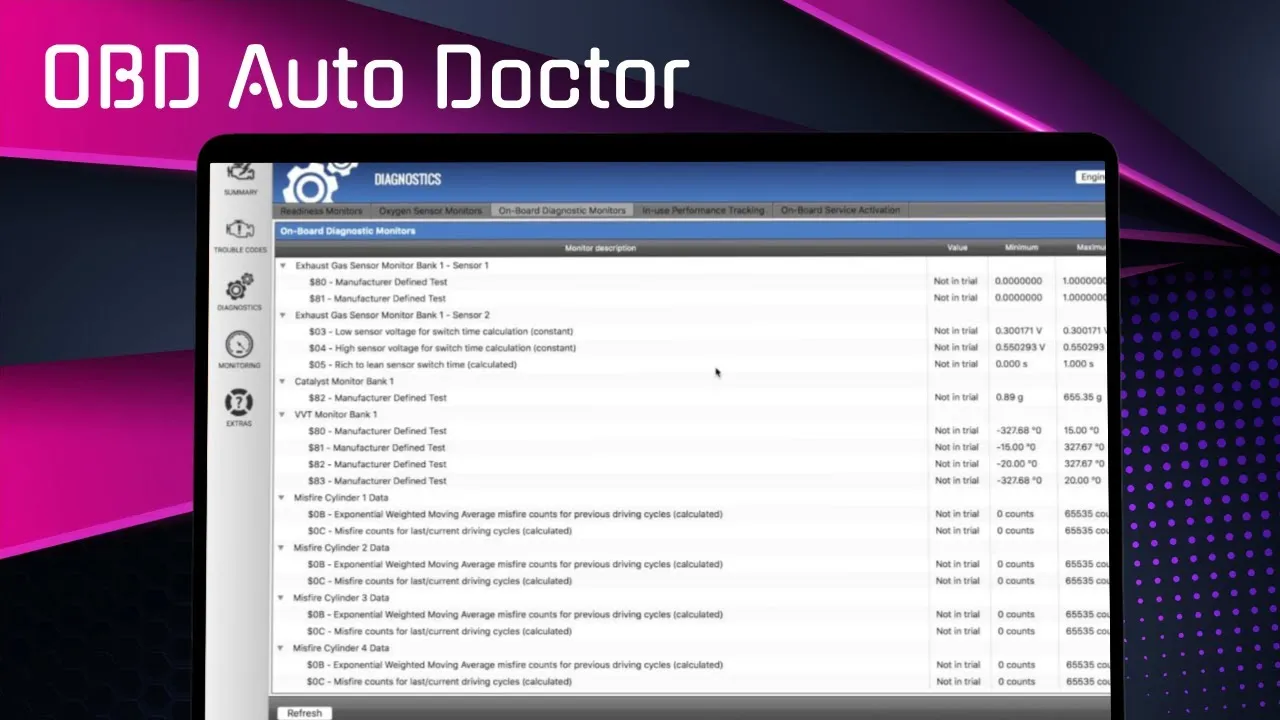Switch to Readiness Monitors tab
This screenshot has height=720, width=1280.
321,211
